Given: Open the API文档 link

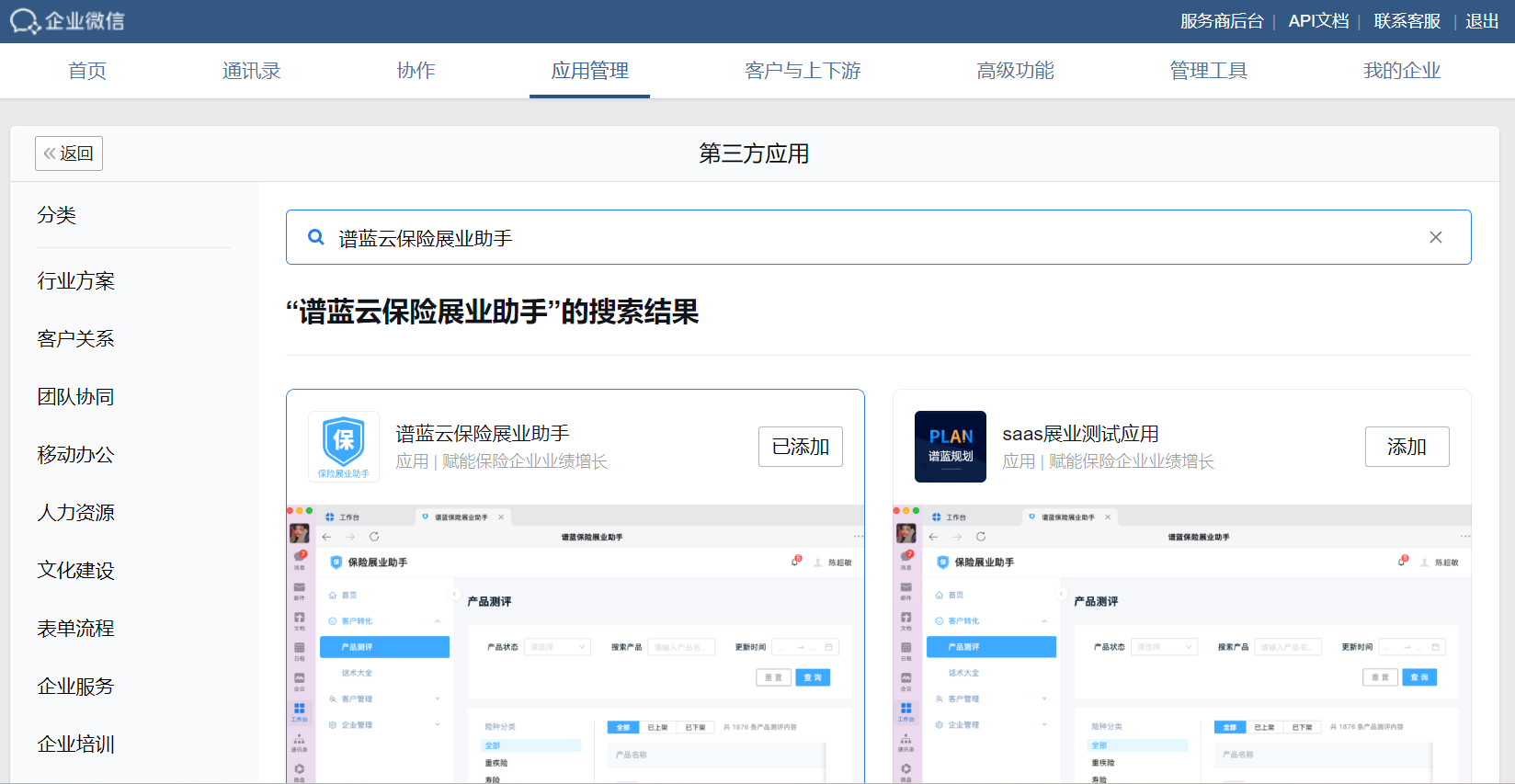Looking at the screenshot, I should pyautogui.click(x=1318, y=21).
